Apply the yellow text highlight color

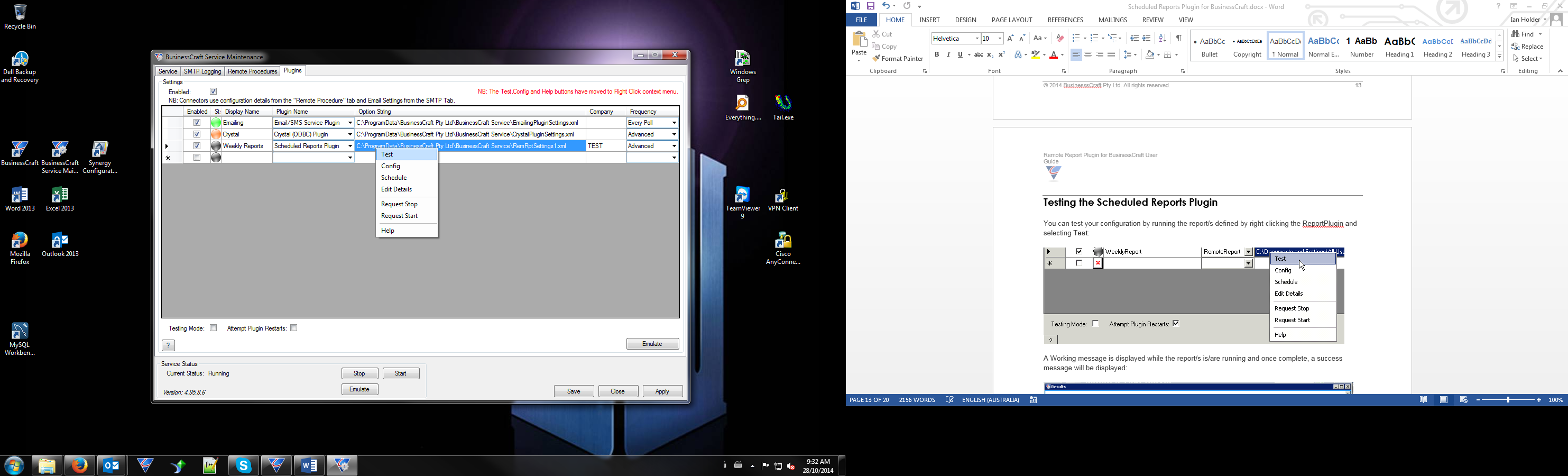coord(1036,55)
